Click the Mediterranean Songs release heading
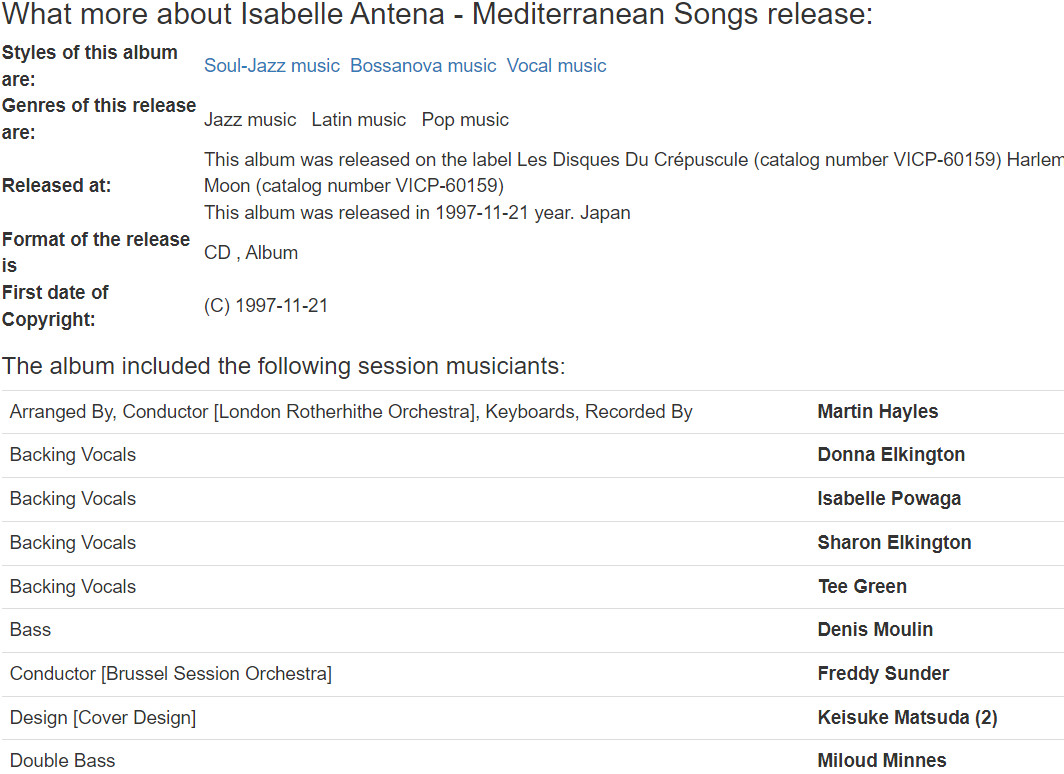Screen dimensions: 1064x774 [x=438, y=16]
